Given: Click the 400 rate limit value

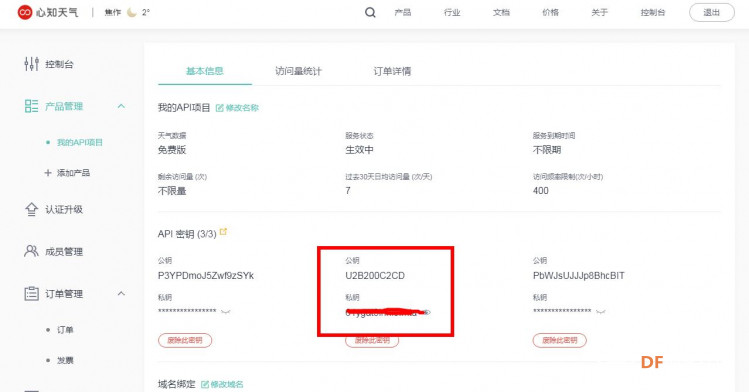Looking at the screenshot, I should pos(541,191).
